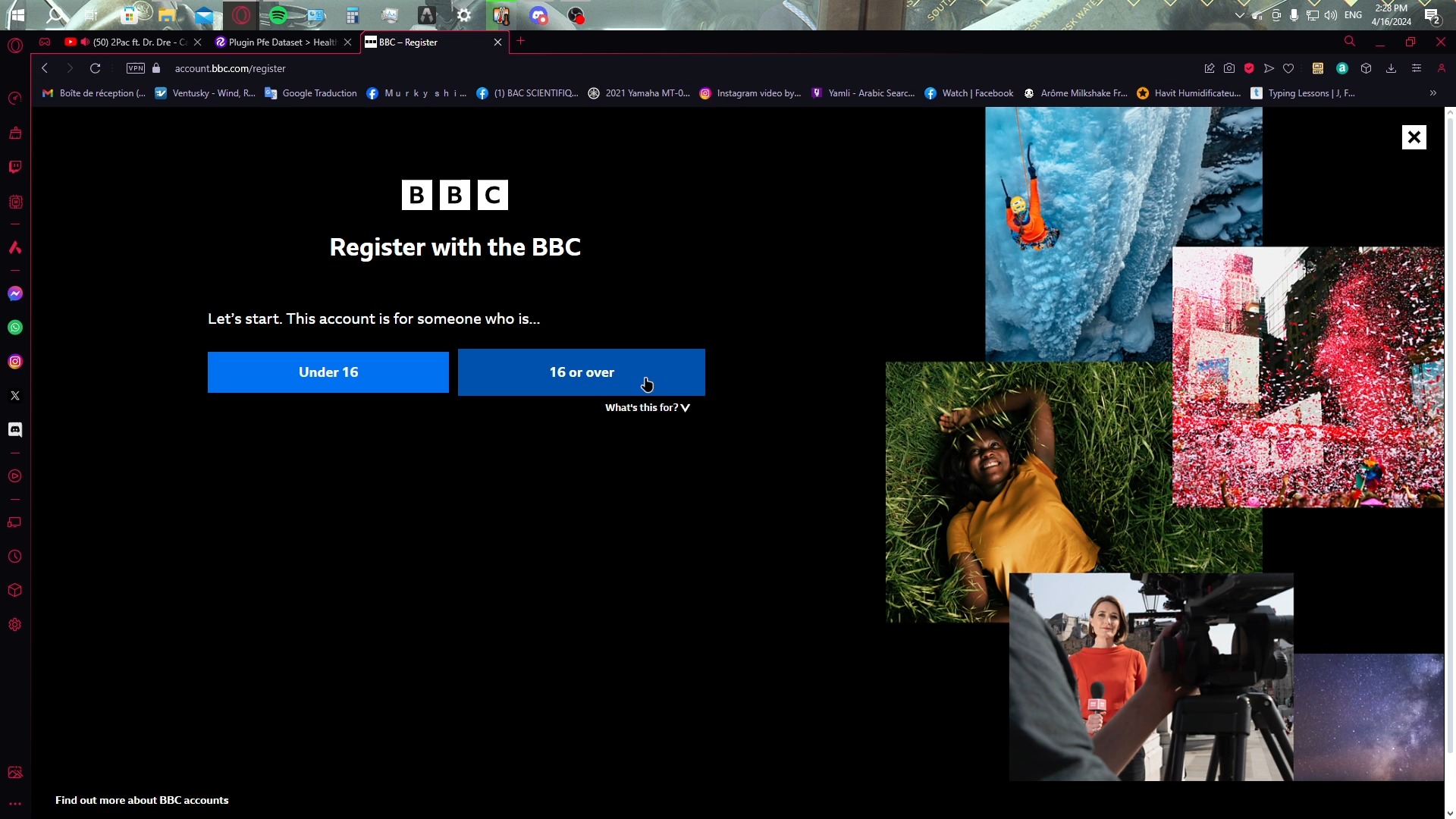Expand the hidden bookmarks overflow chevron
Screen dimensions: 1456x819
coord(1433,93)
